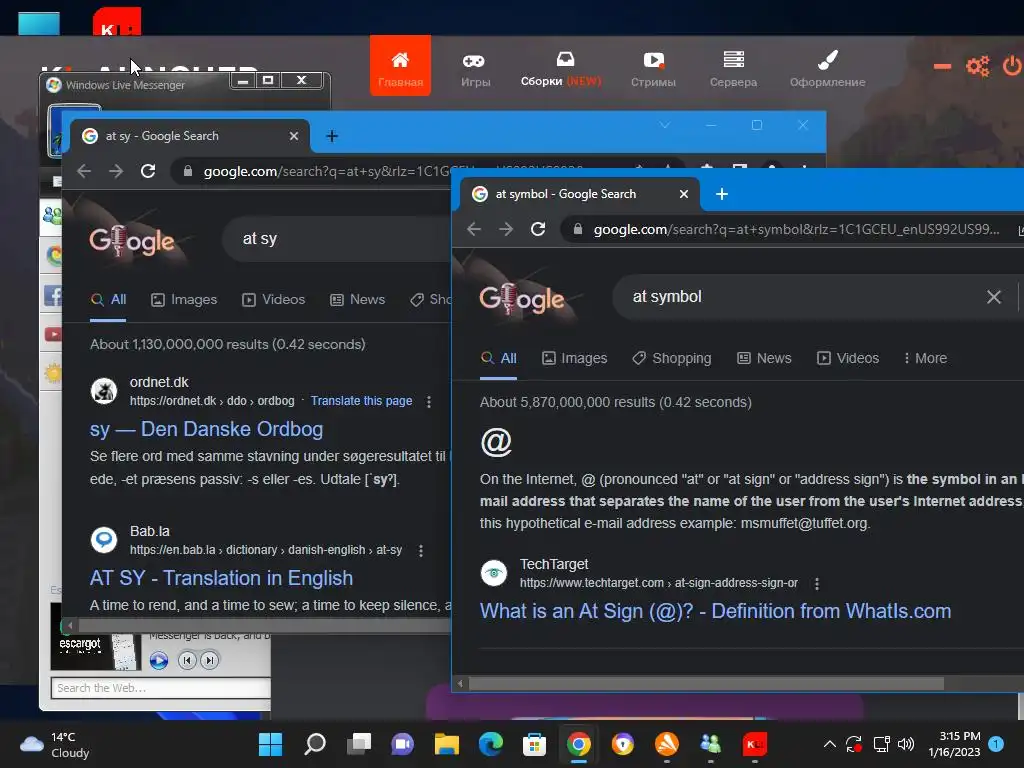Open 'AT SY - Translation in English' result

tap(221, 578)
